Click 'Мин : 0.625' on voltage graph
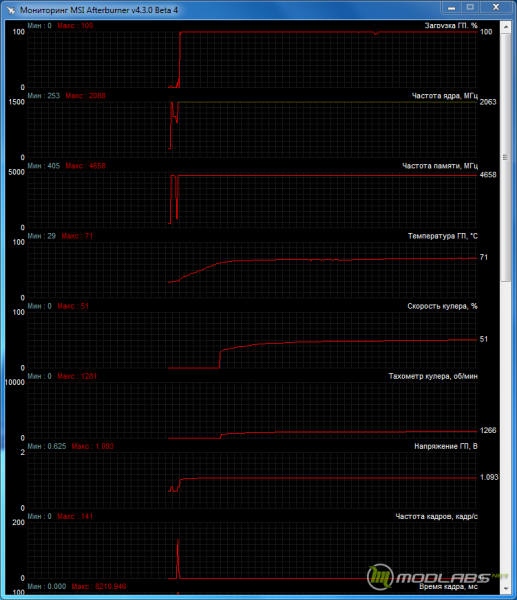Screen dimensions: 517x600 pyautogui.click(x=47, y=446)
